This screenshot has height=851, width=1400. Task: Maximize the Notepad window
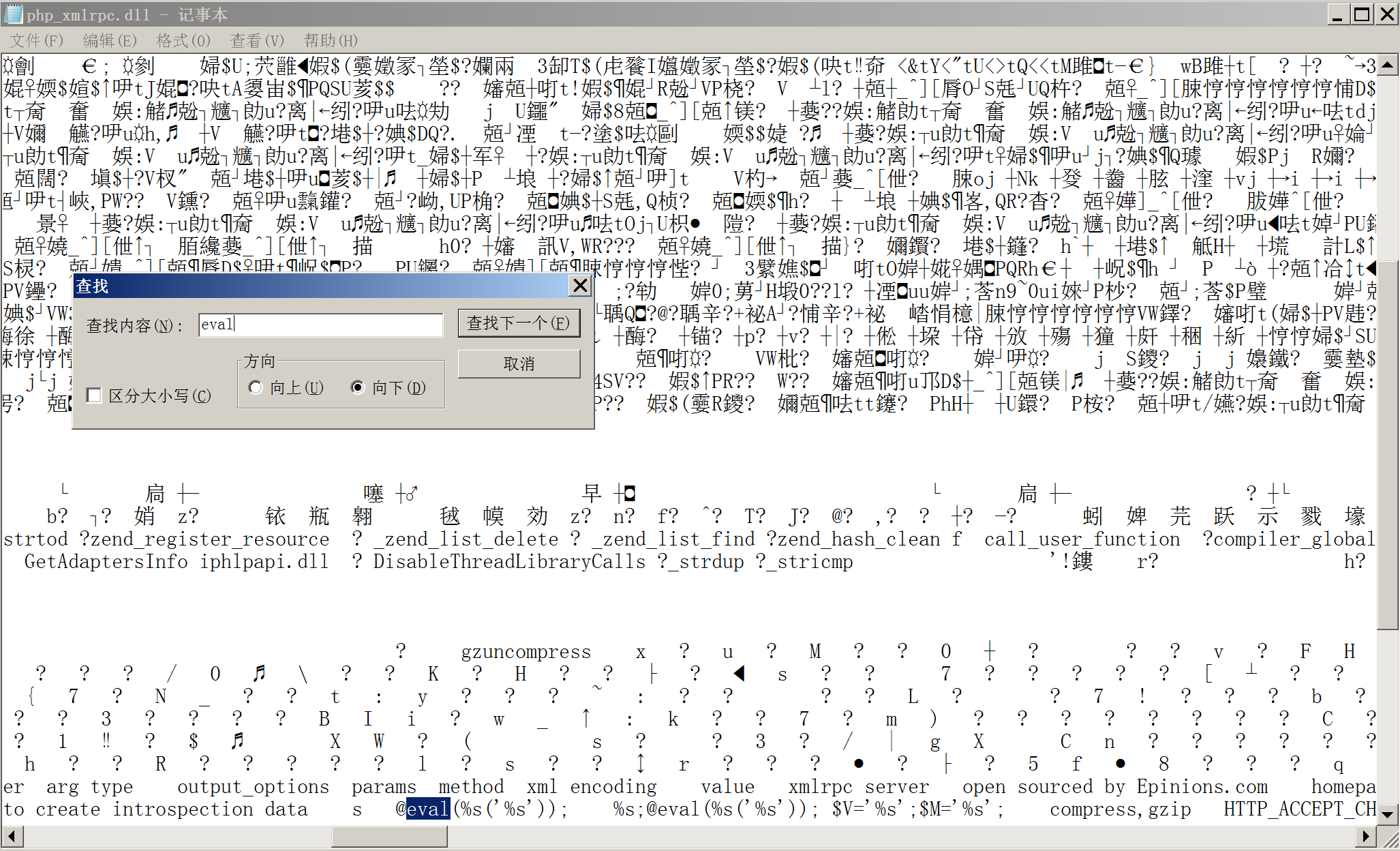(x=1362, y=14)
